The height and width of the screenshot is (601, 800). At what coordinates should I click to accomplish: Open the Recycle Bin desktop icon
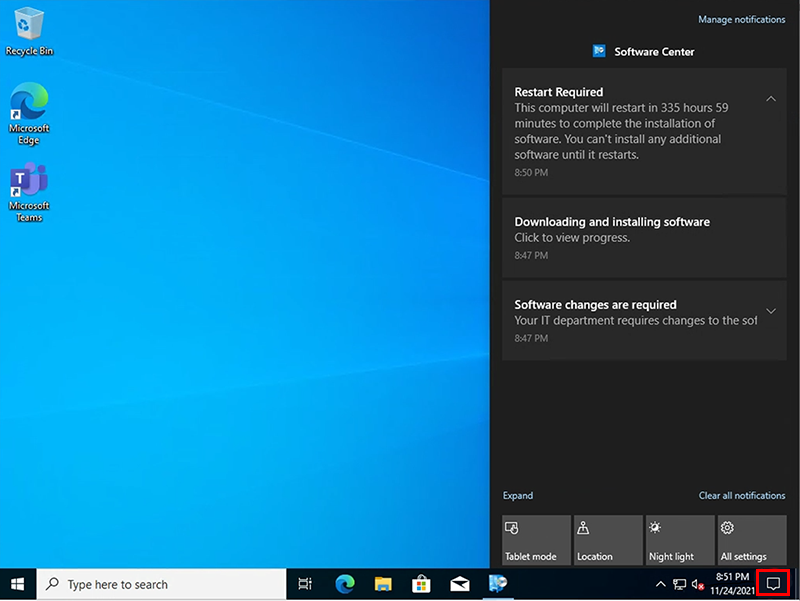coord(29,30)
